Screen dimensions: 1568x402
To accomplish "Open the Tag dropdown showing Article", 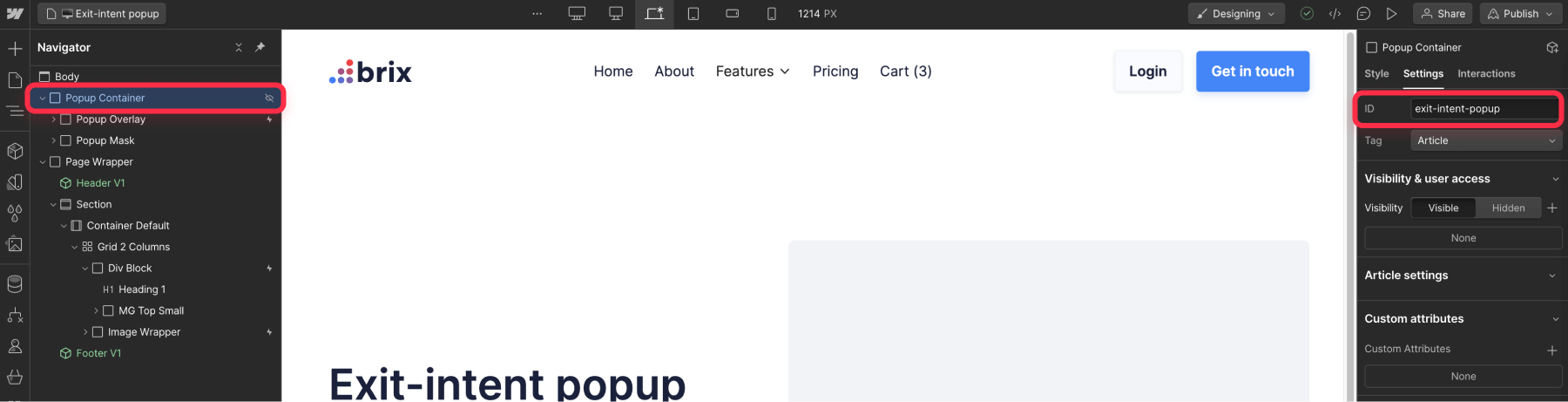I will point(1486,140).
